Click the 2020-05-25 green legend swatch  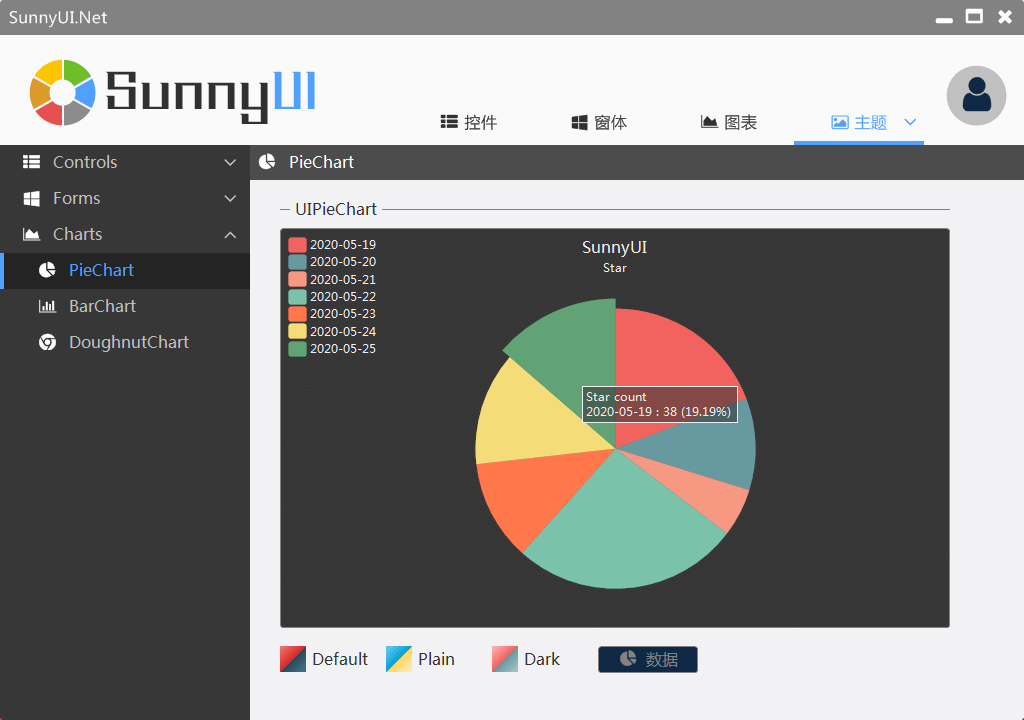click(x=297, y=349)
